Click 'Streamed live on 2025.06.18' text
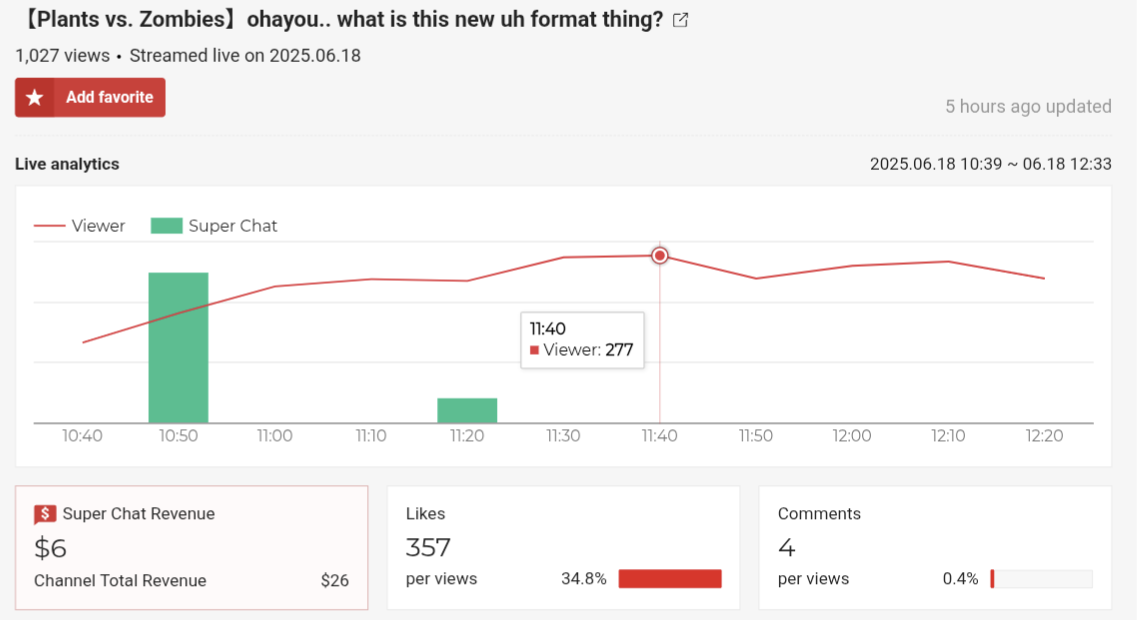This screenshot has width=1137, height=620. pos(245,56)
